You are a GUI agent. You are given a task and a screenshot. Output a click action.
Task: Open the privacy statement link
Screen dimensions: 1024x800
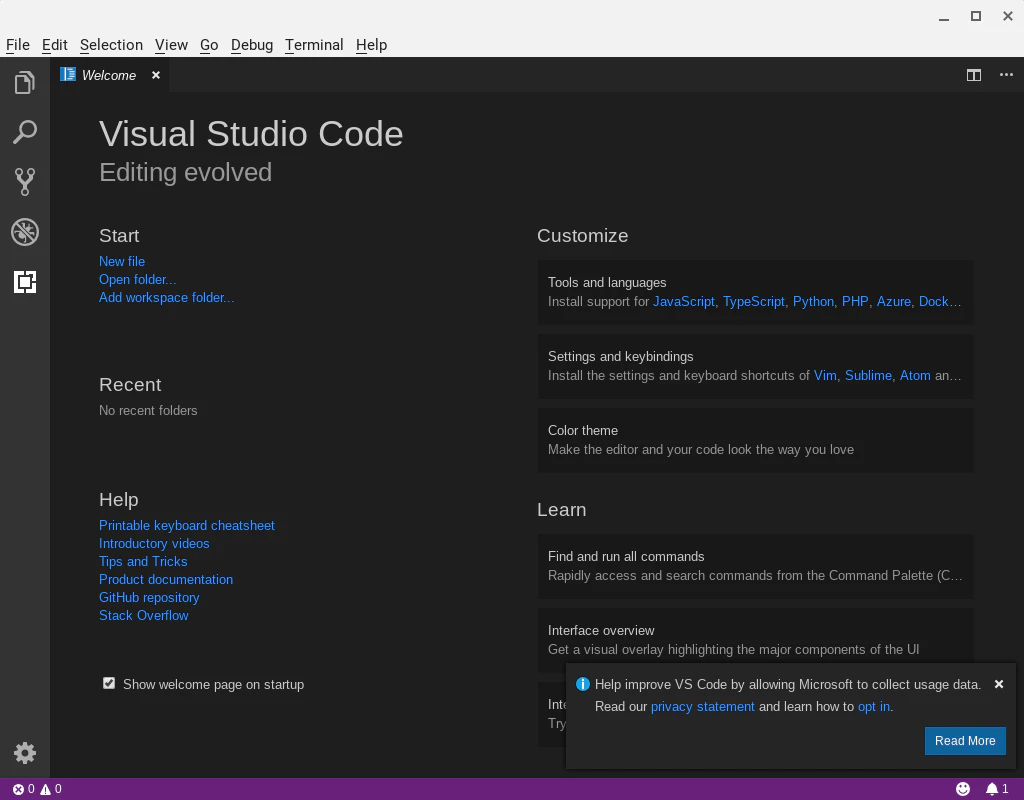point(703,707)
